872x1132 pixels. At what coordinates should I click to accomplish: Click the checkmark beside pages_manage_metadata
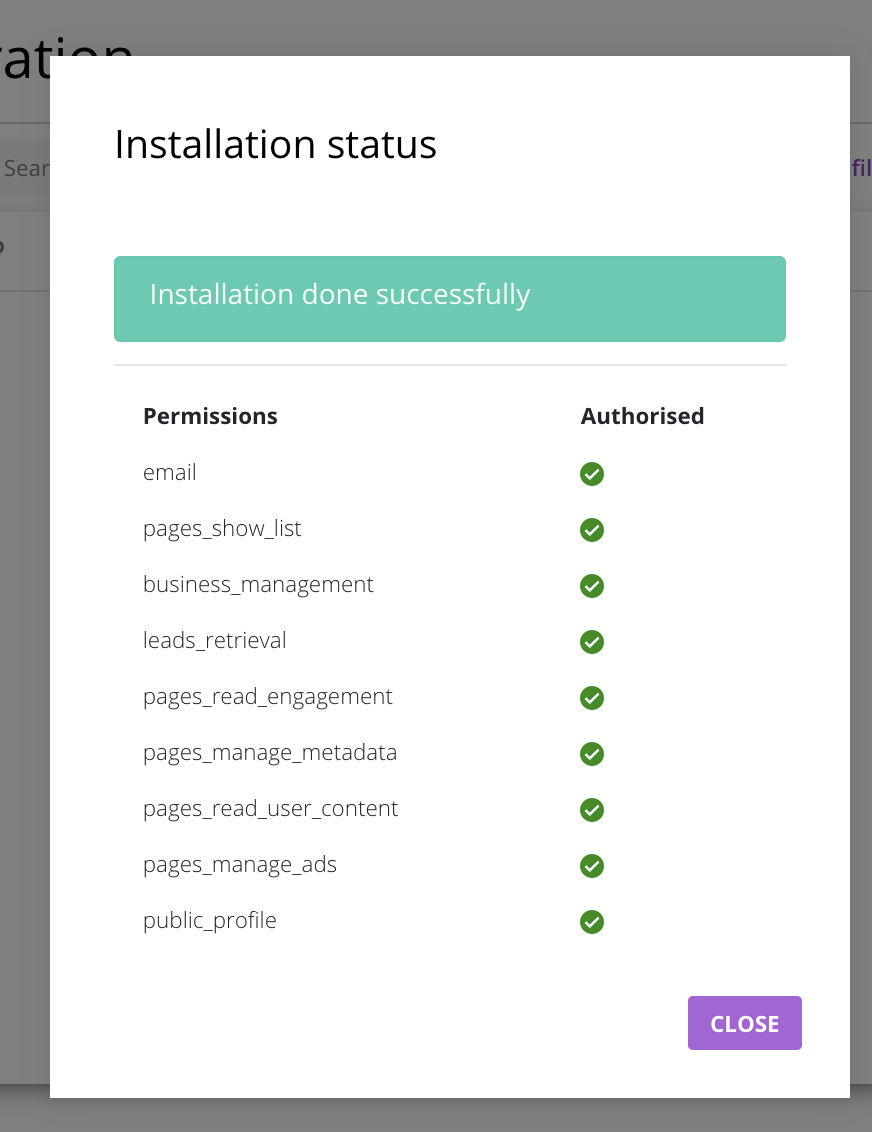coord(591,754)
